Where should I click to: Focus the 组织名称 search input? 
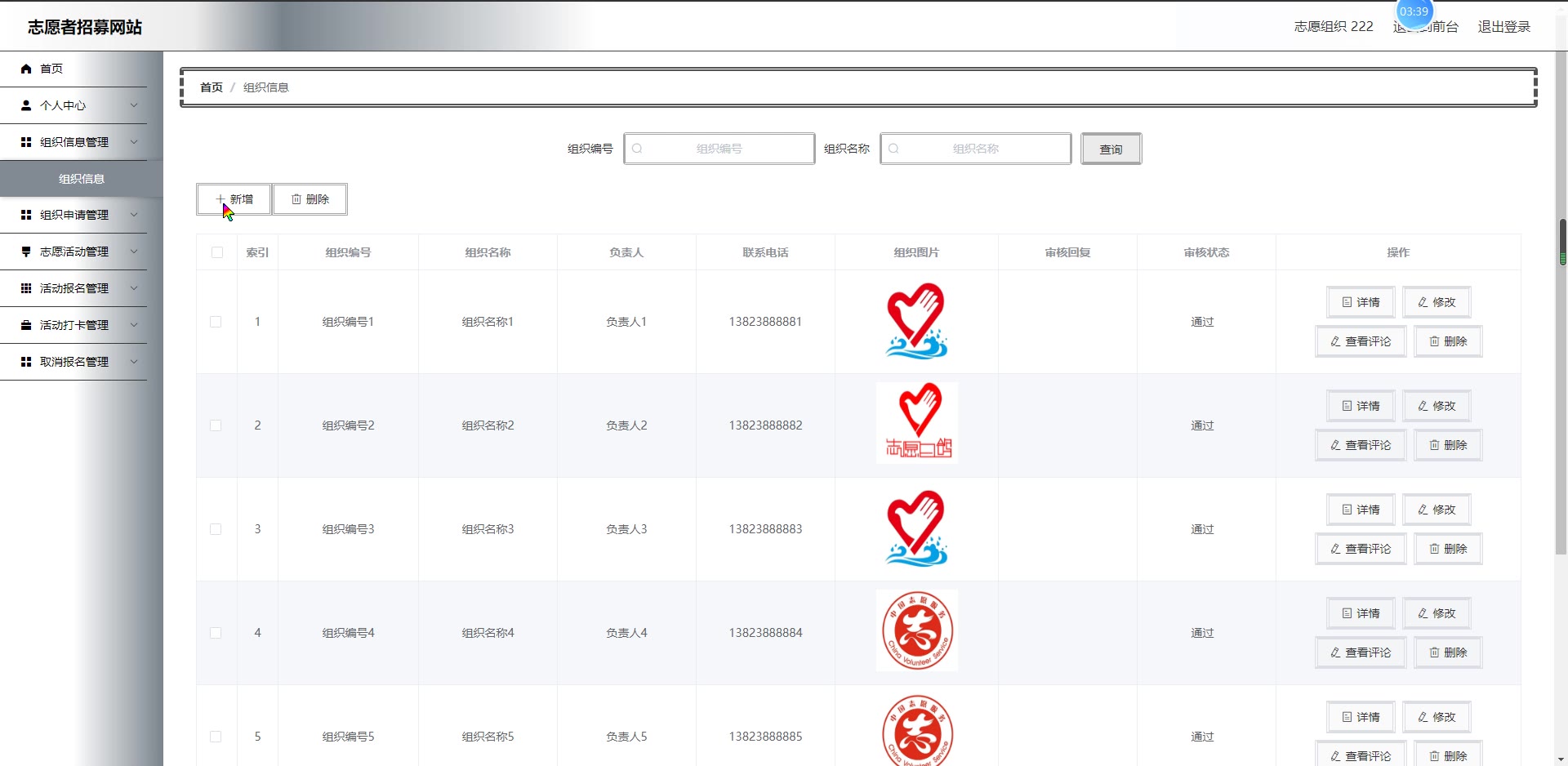click(x=976, y=149)
